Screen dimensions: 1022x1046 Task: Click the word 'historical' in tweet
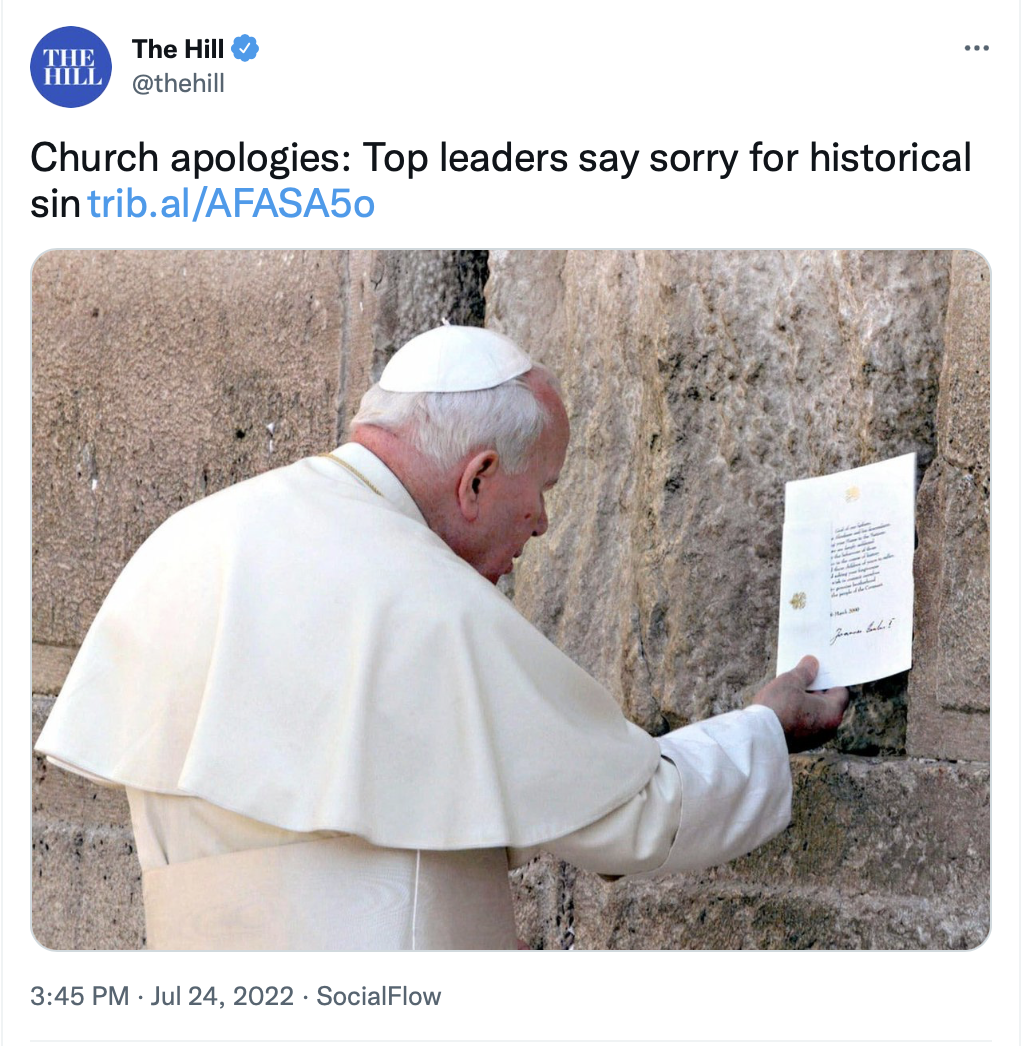pyautogui.click(x=891, y=158)
